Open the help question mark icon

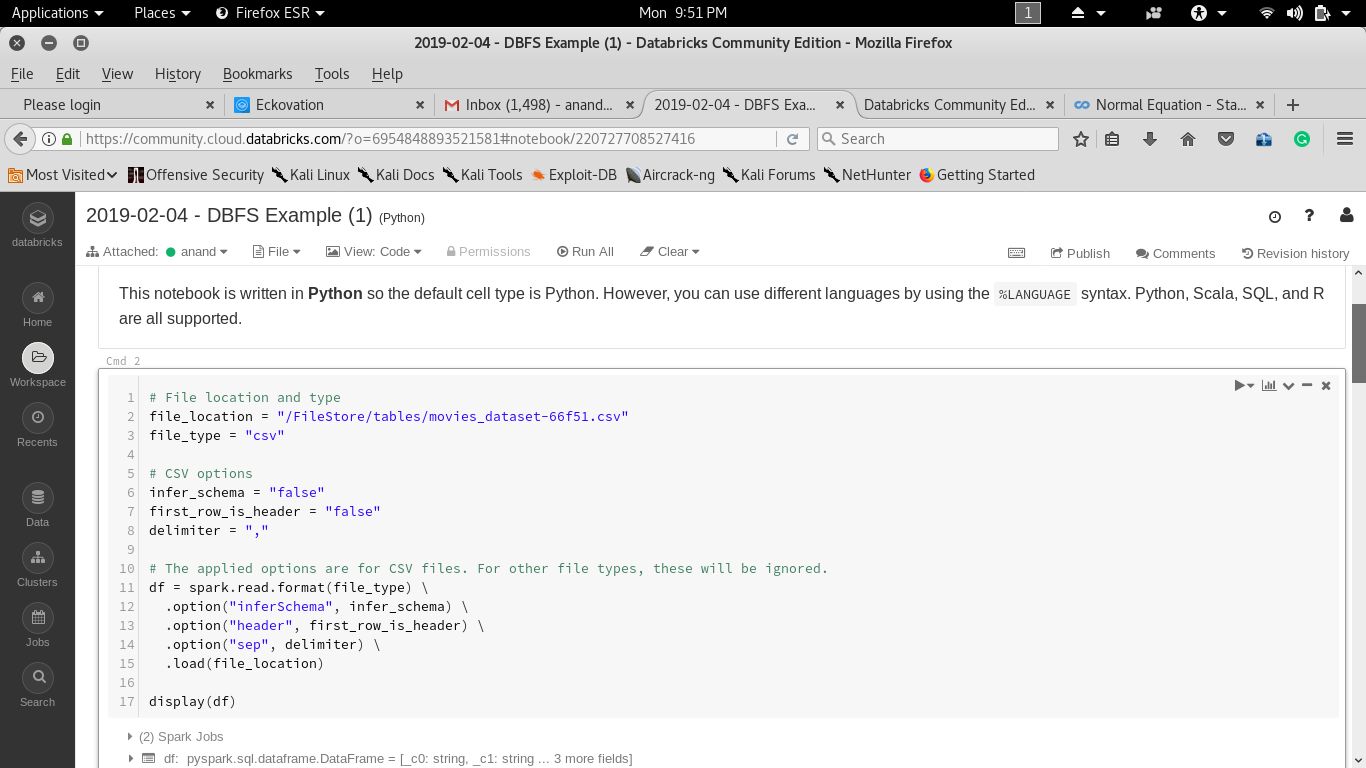click(1309, 216)
